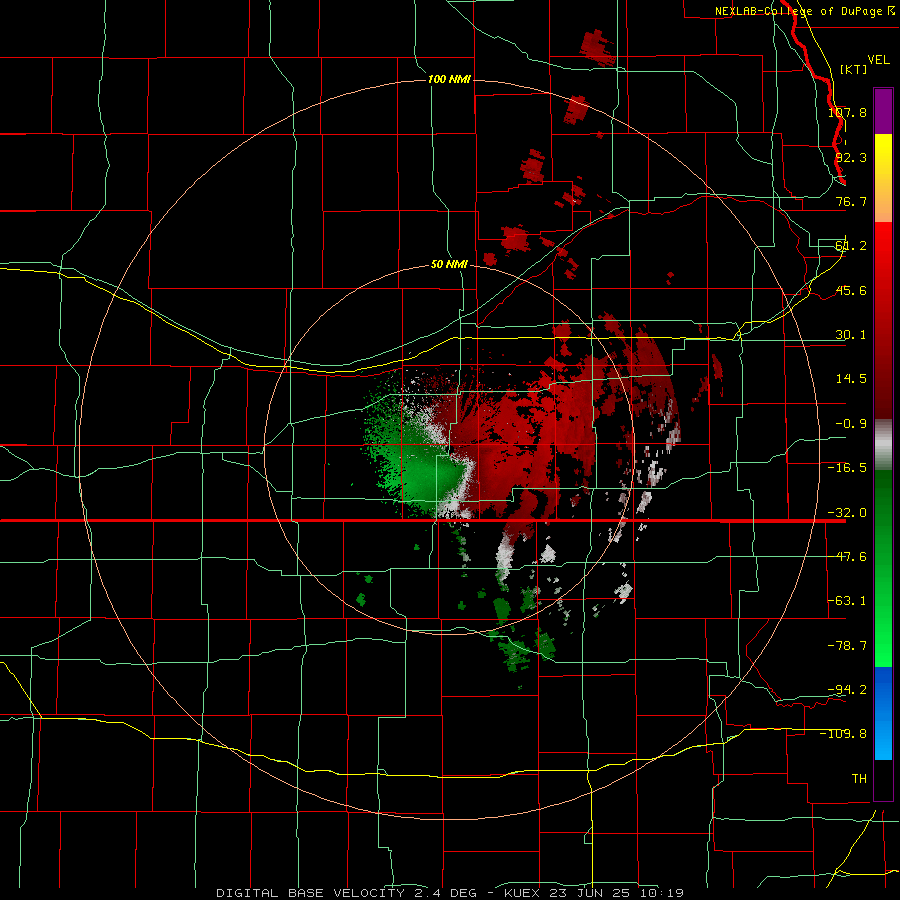Viewport: 900px width, 900px height.
Task: Click the -16.5 velocity scale value
Action: [x=847, y=468]
